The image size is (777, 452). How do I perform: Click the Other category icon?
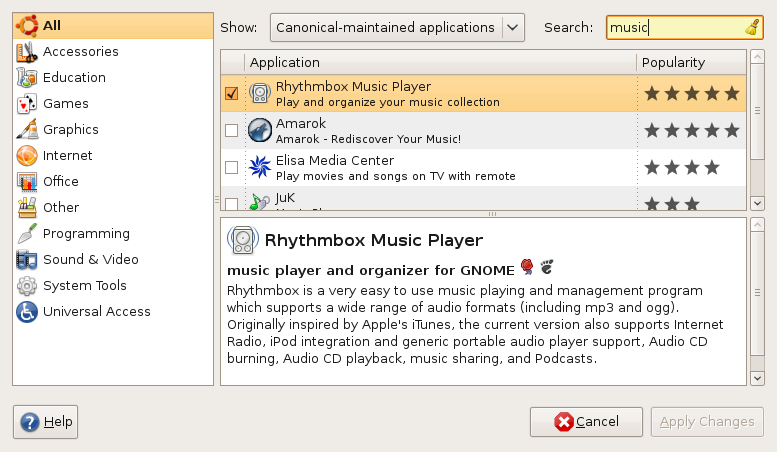coord(27,208)
